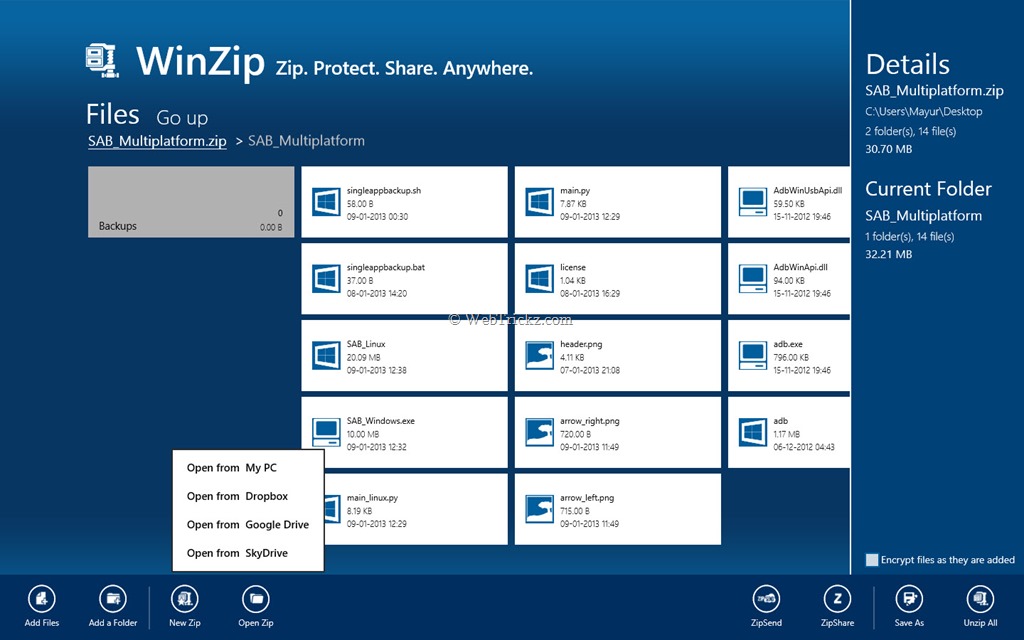Select the singleappbackup.sh file icon
Screen dimensions: 1024x640
click(x=326, y=202)
